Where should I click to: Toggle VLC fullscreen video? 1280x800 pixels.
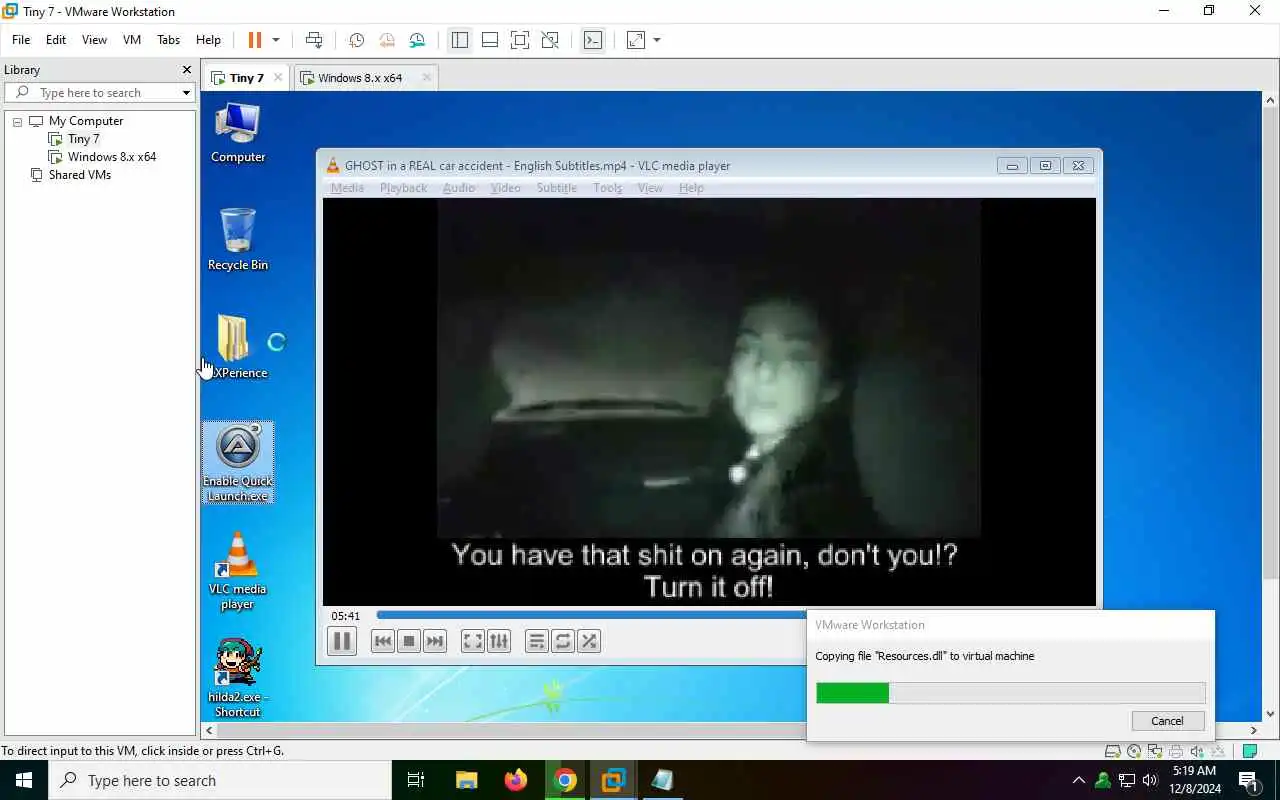pyautogui.click(x=473, y=641)
